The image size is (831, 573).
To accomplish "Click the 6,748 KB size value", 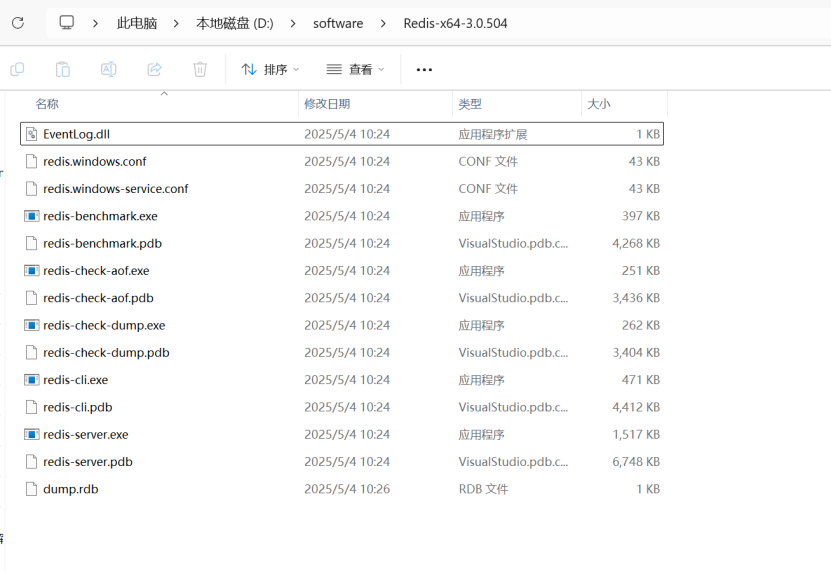I will pyautogui.click(x=636, y=462).
